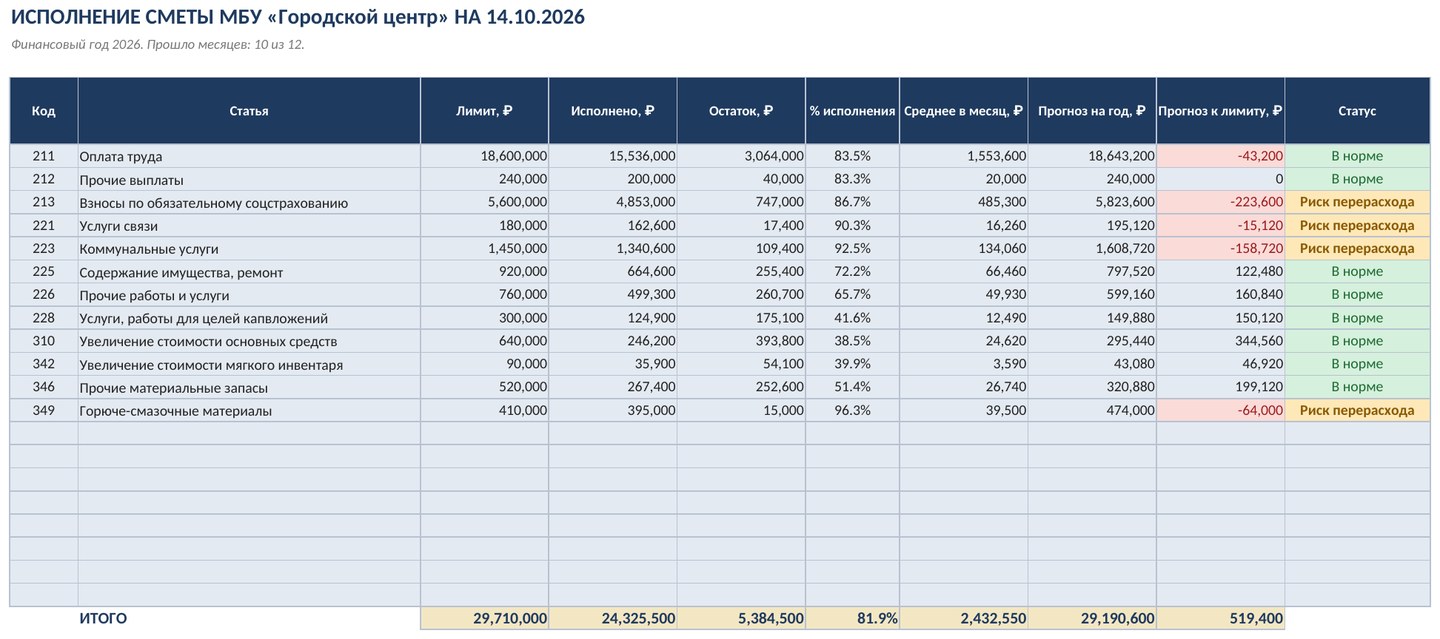Select percent cell '96.3%'
1440x639 pixels.
point(853,410)
